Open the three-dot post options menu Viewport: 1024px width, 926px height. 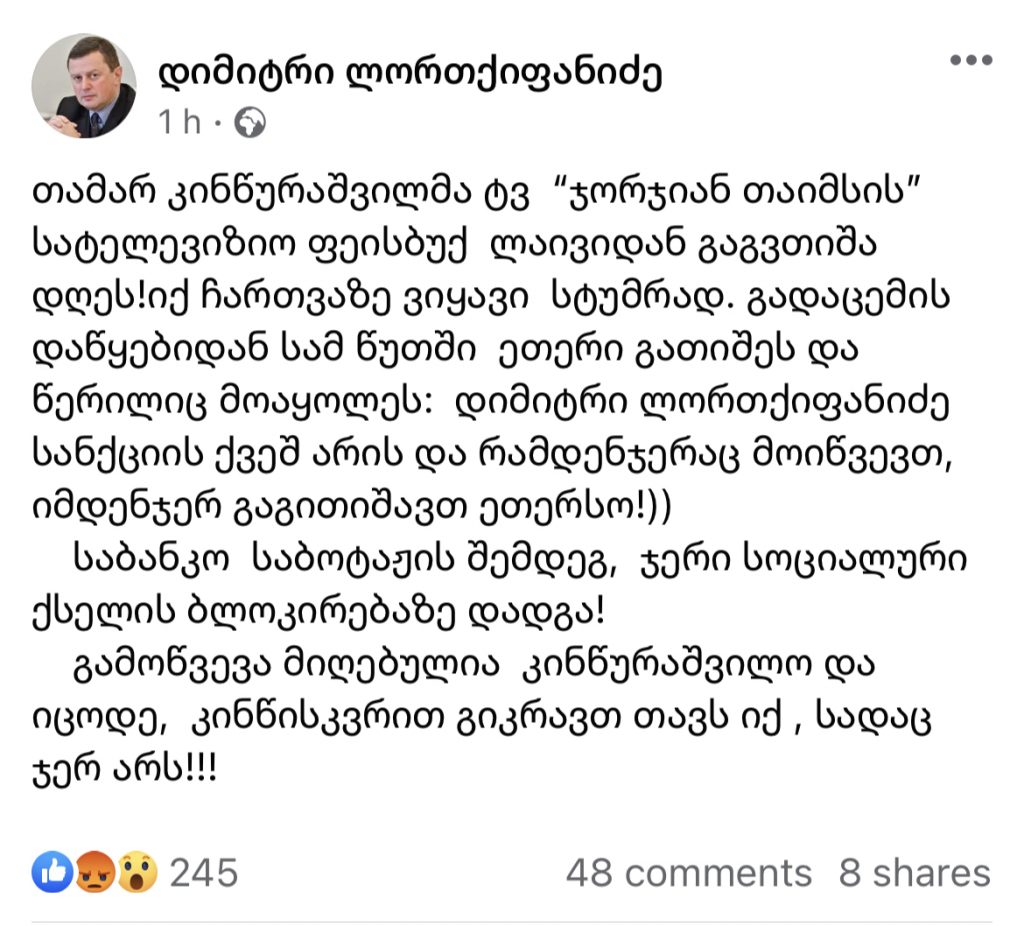click(971, 60)
